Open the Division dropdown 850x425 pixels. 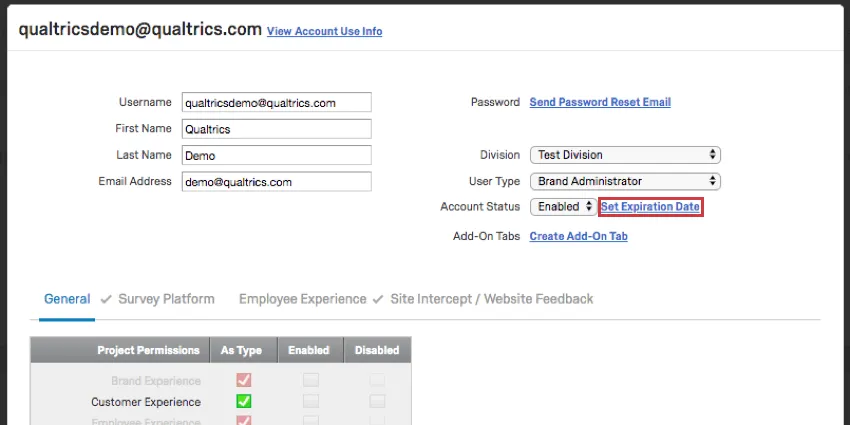[x=625, y=155]
